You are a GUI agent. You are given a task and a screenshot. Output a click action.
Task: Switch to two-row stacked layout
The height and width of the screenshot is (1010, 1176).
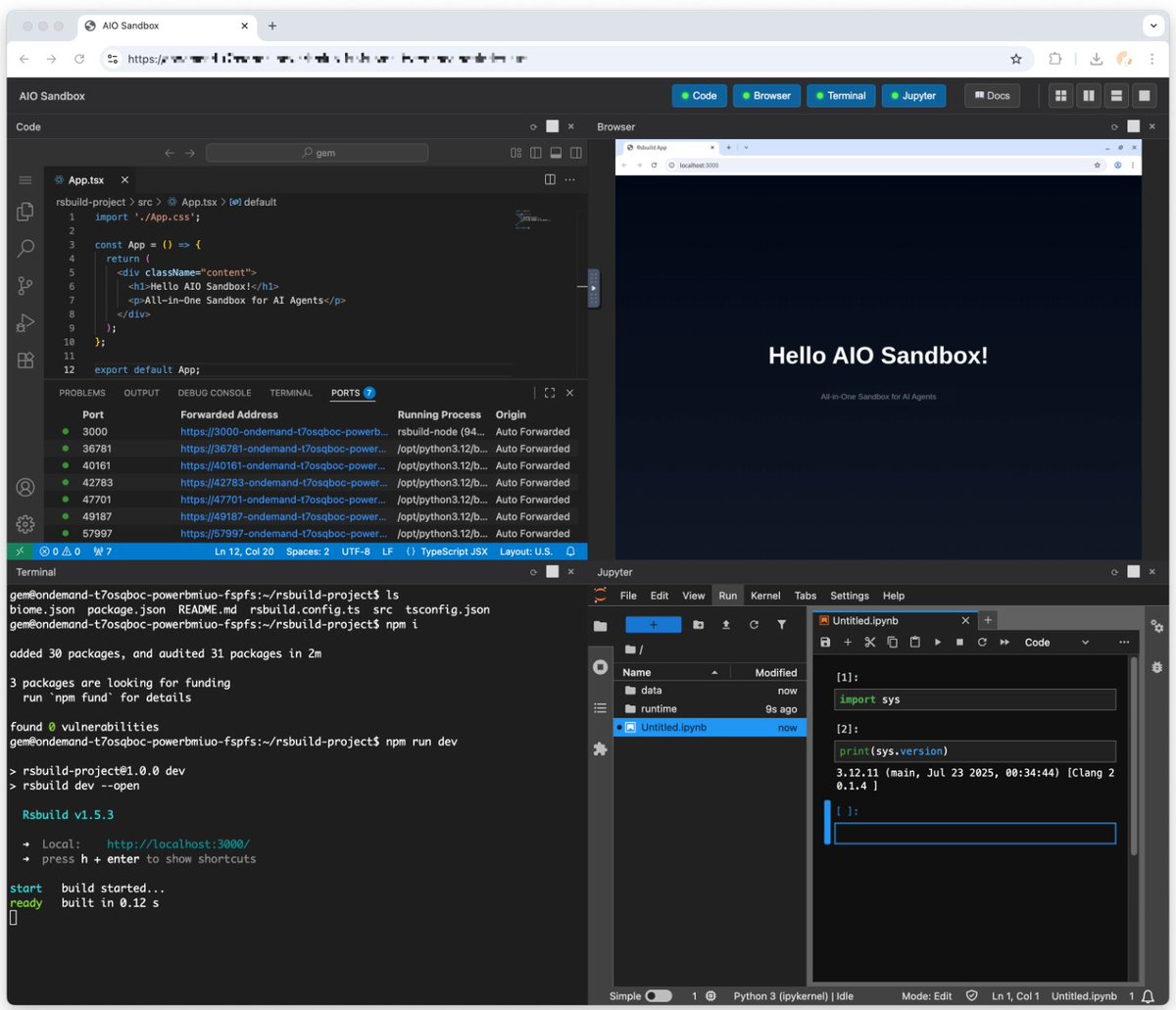click(1115, 95)
